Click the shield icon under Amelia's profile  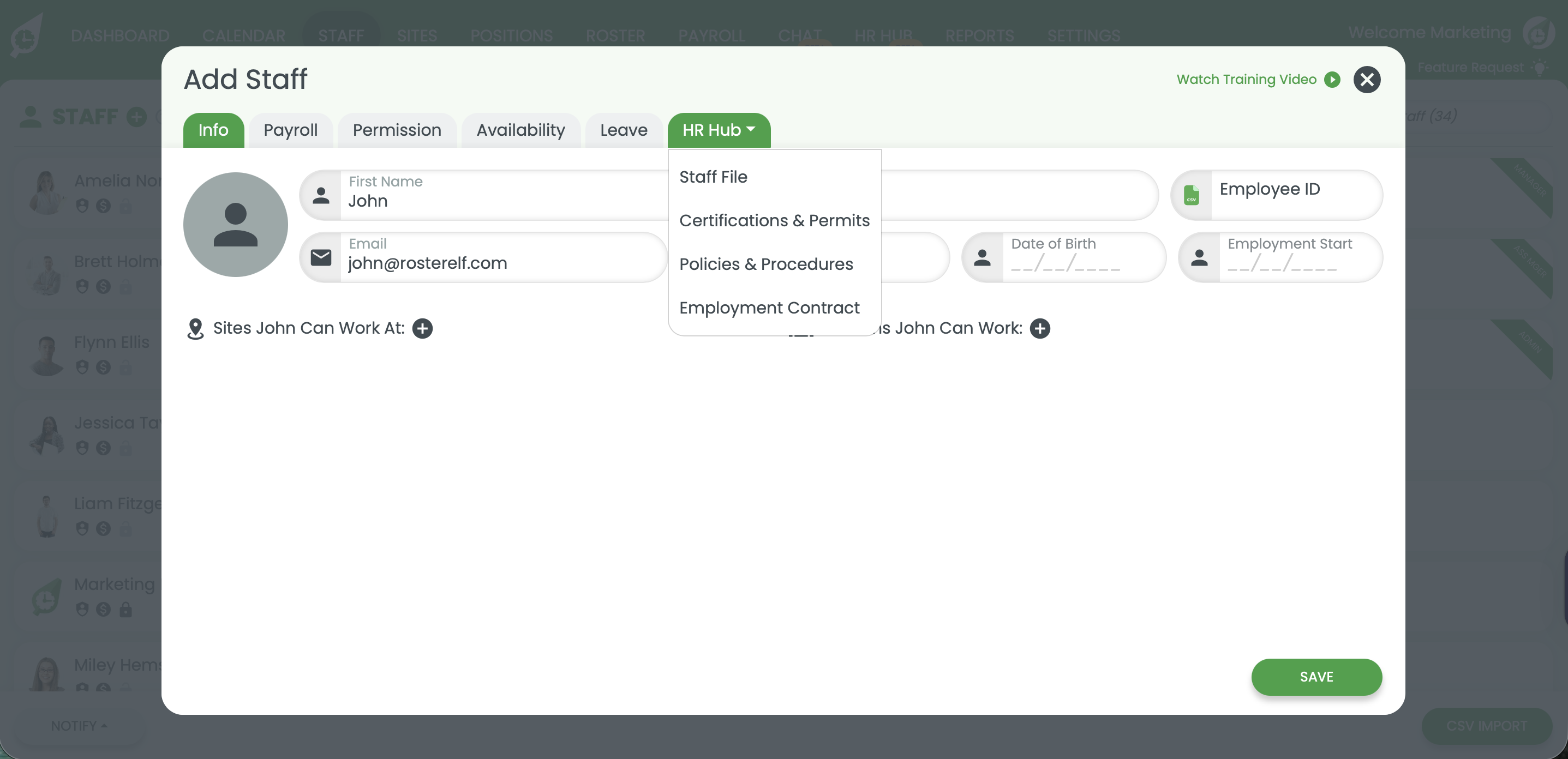pyautogui.click(x=83, y=206)
